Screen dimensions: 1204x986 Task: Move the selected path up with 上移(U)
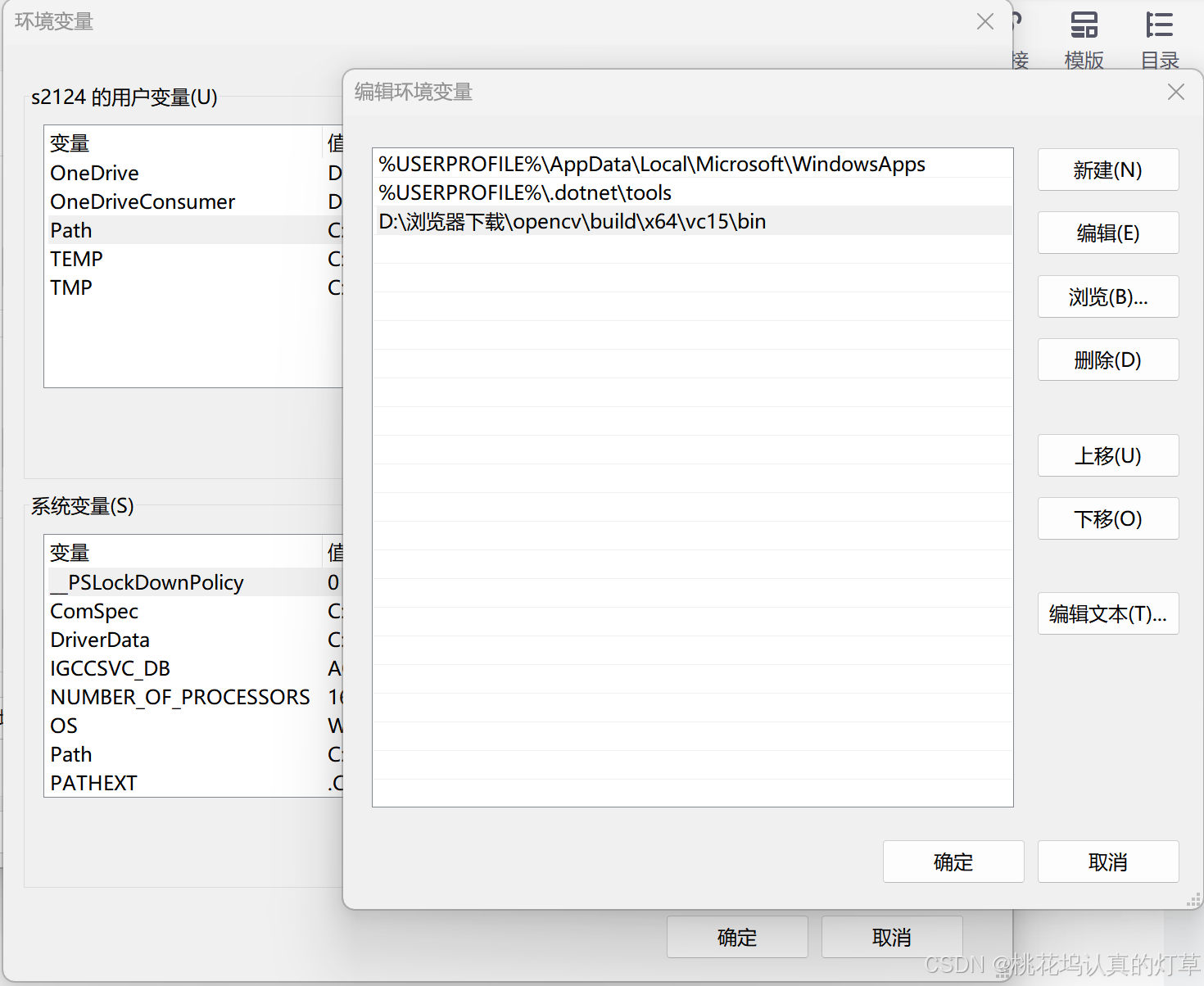1107,455
